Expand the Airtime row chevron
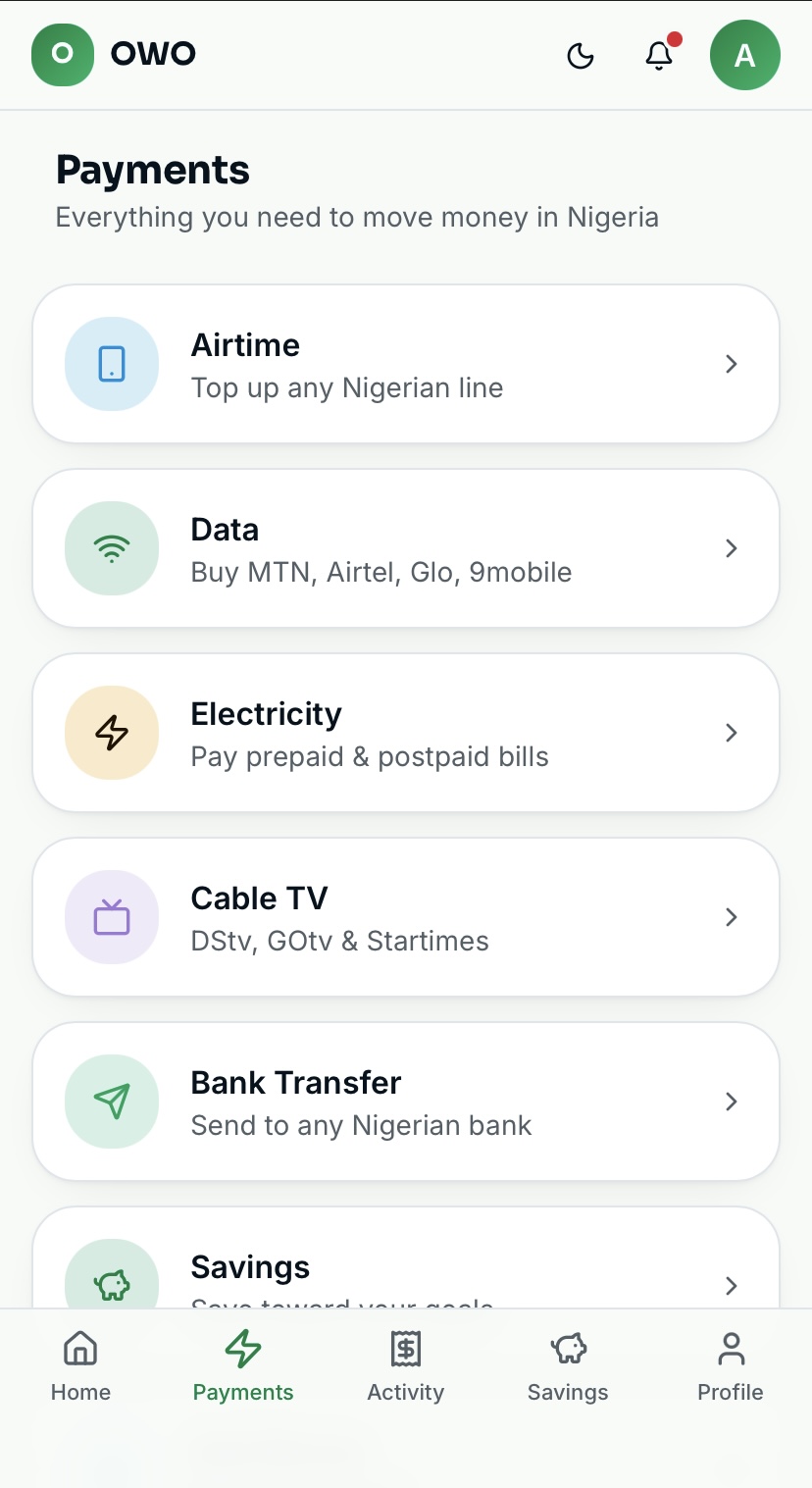The image size is (812, 1488). [x=731, y=364]
